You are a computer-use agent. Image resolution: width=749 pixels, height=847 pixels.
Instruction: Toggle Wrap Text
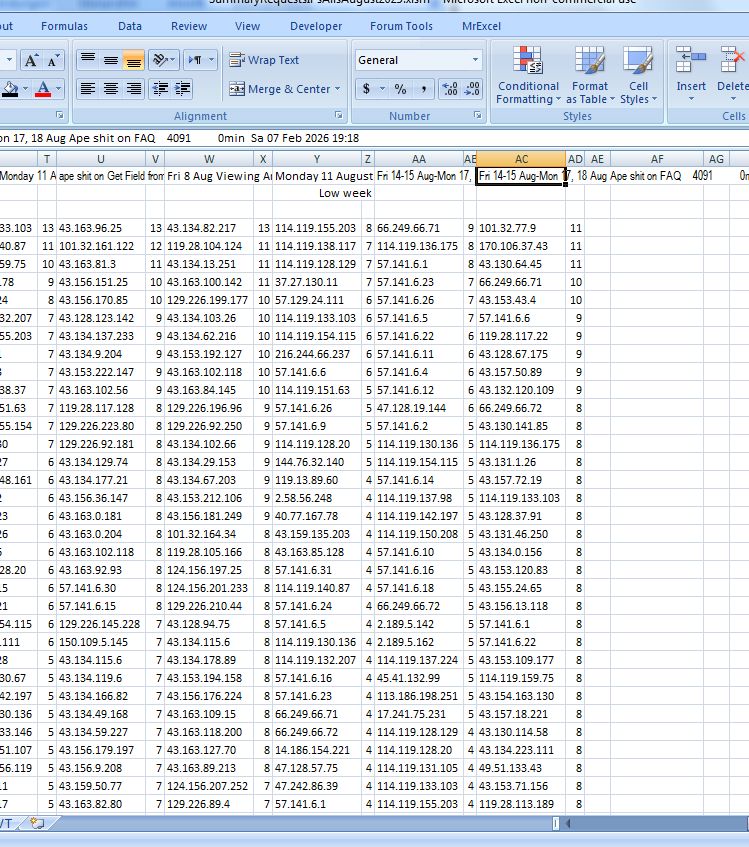[264, 60]
